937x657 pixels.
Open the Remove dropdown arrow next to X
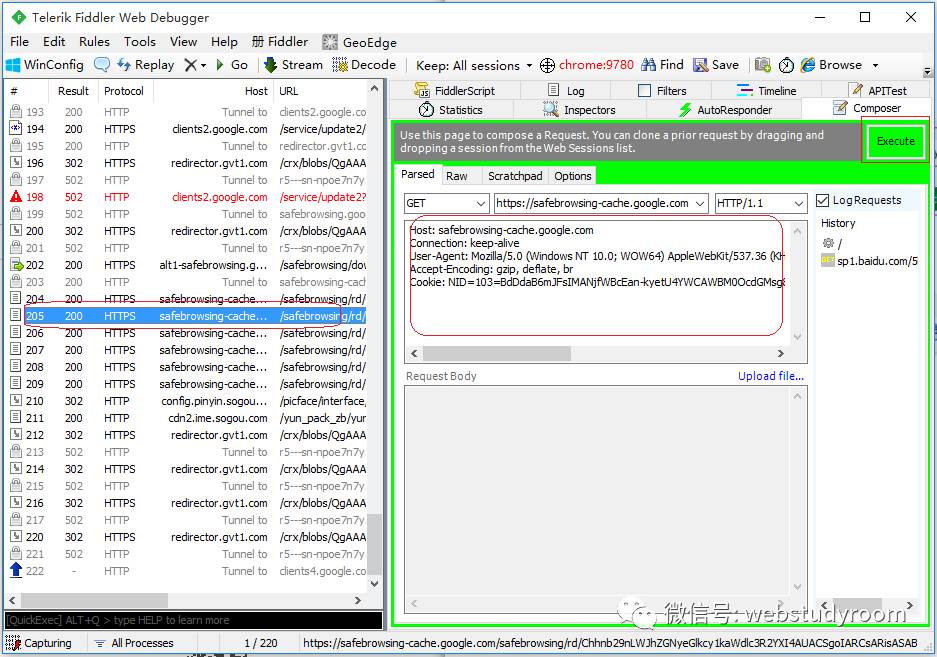click(204, 65)
